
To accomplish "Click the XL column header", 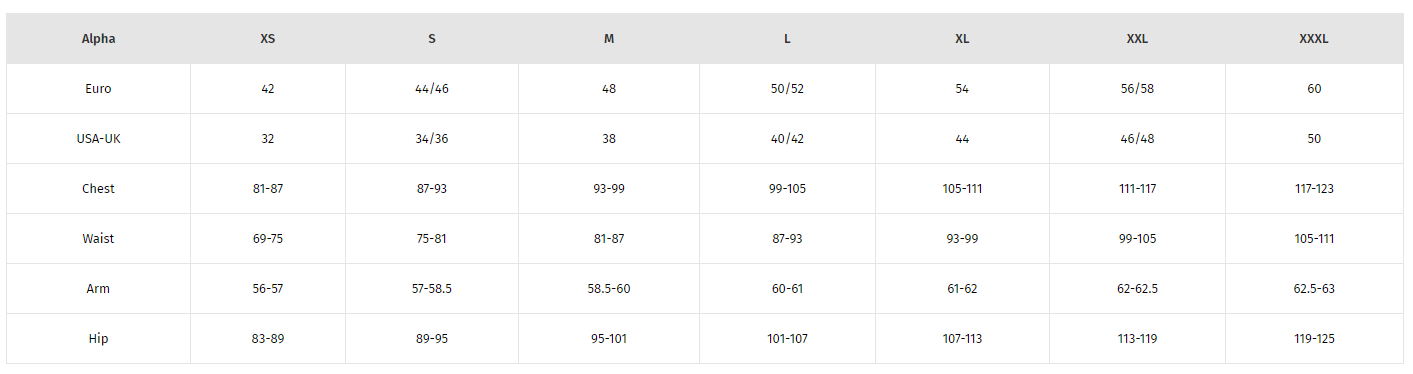I will point(962,39).
